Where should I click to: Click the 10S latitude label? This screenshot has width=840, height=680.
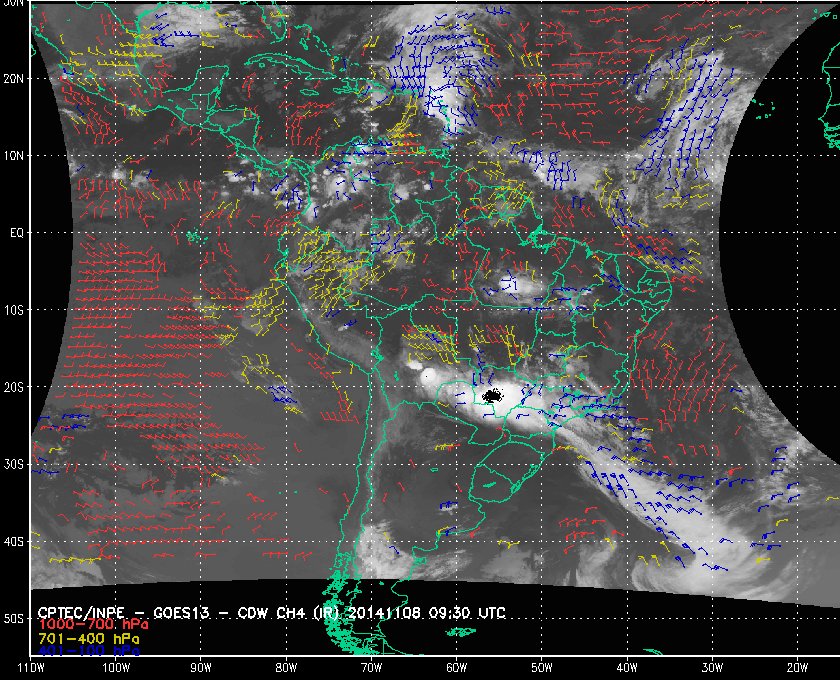14,310
